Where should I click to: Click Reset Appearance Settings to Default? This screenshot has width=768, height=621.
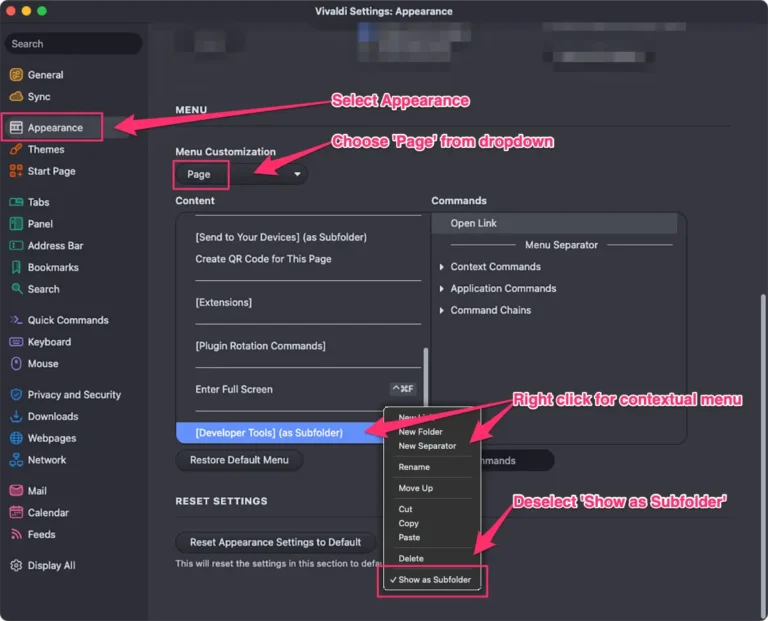(275, 542)
